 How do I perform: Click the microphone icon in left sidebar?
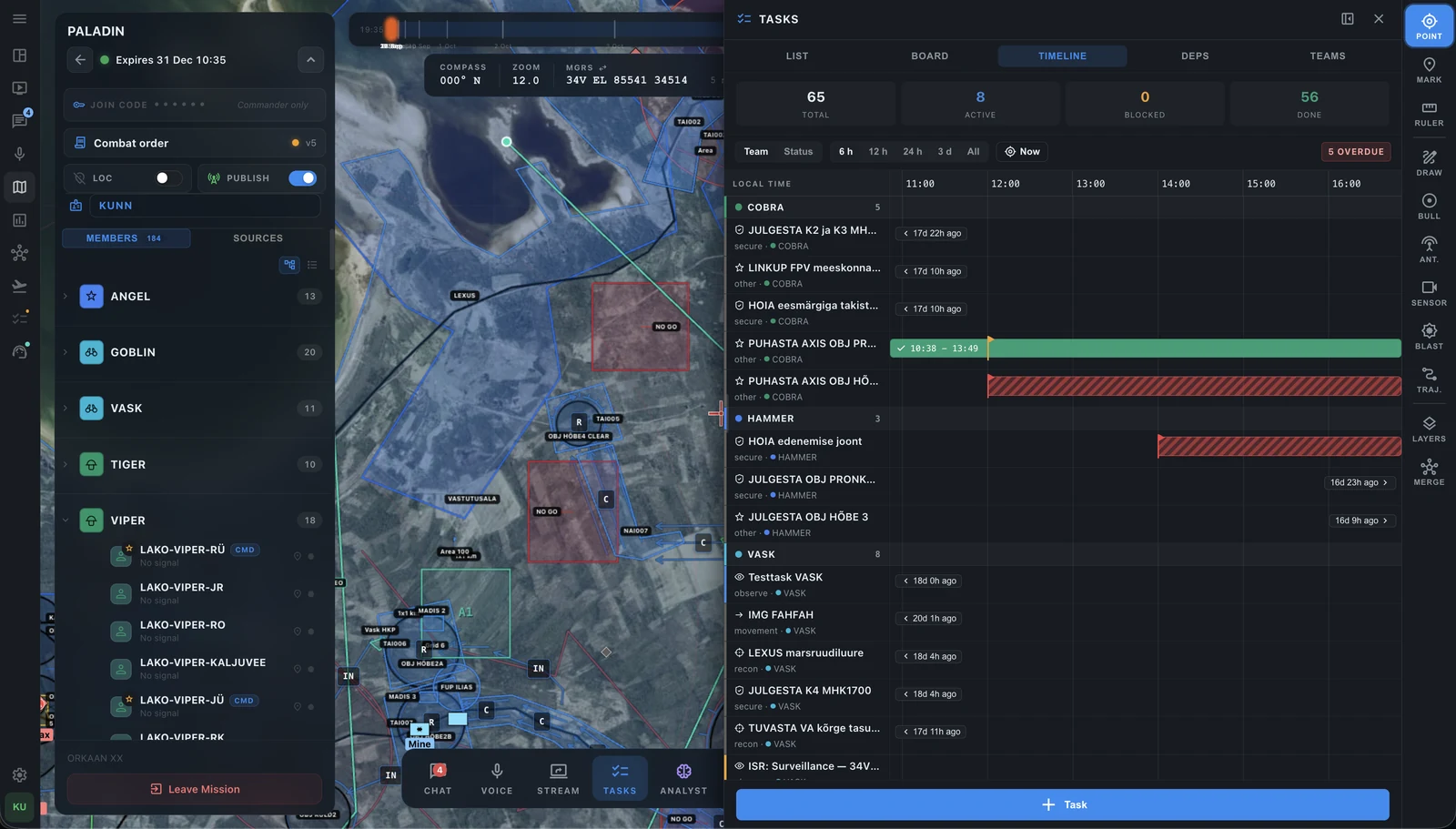19,154
